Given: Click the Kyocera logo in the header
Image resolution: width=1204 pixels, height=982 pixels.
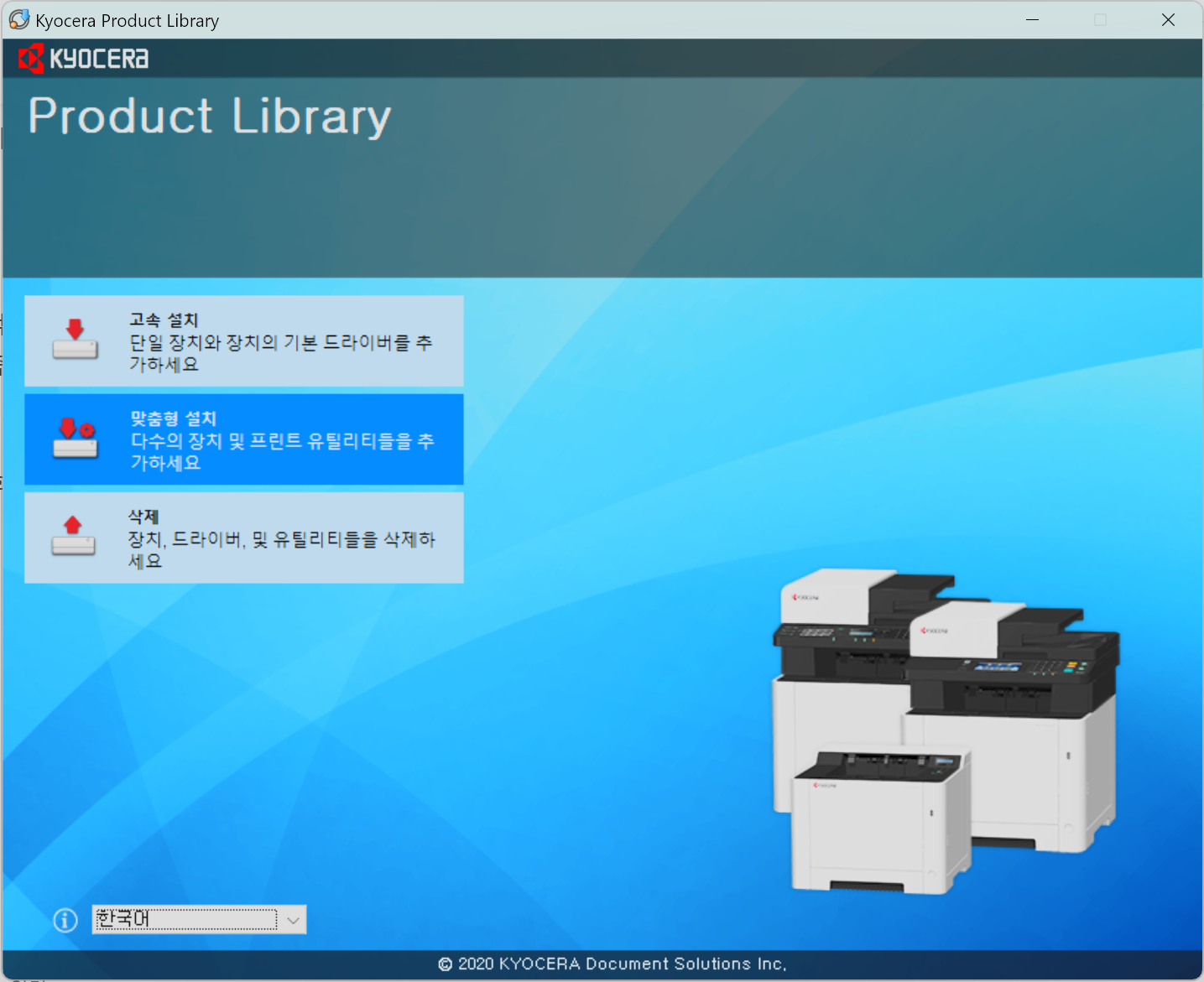Looking at the screenshot, I should (83, 59).
